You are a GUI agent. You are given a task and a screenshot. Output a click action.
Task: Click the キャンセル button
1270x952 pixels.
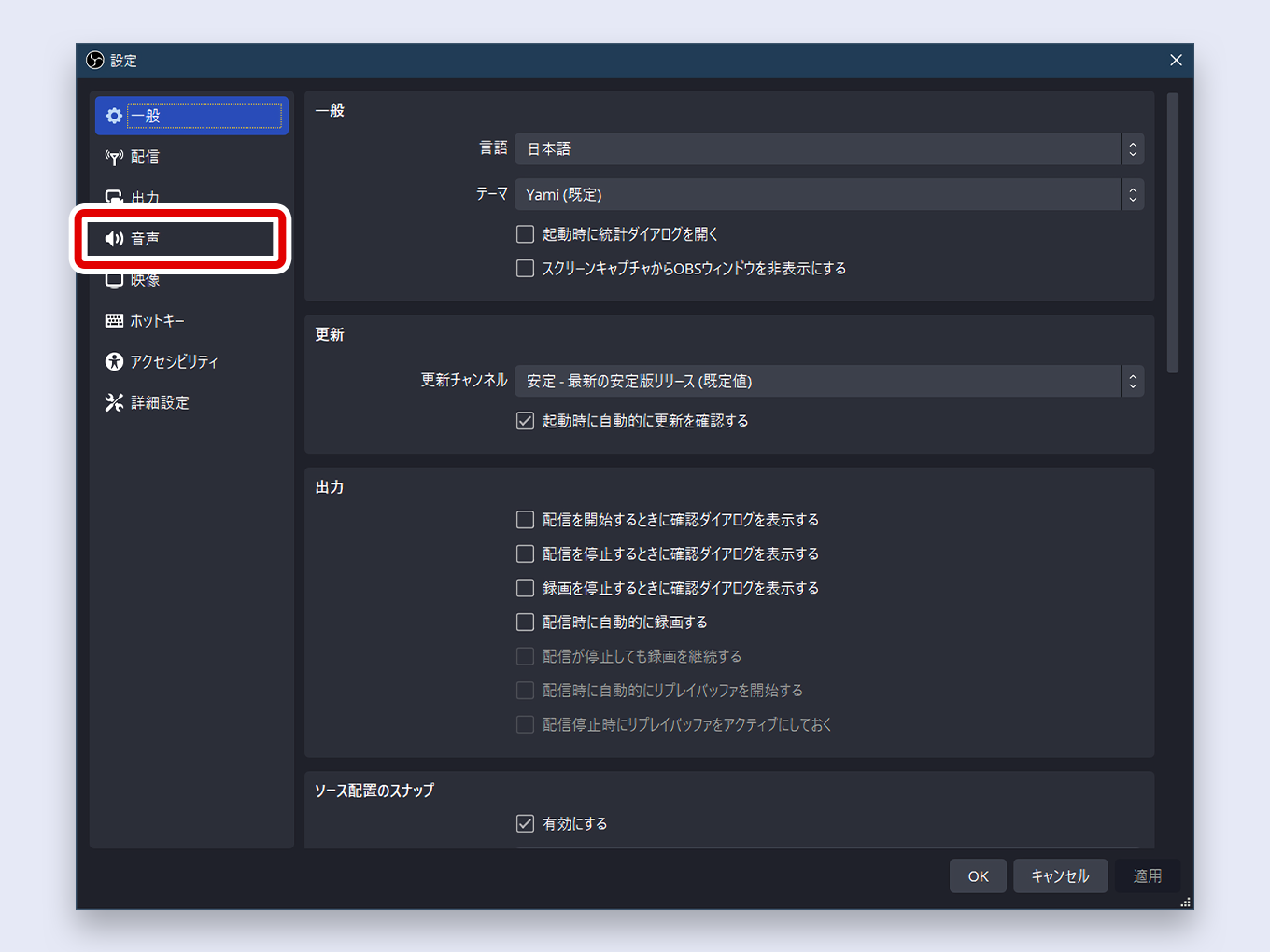tap(1060, 876)
